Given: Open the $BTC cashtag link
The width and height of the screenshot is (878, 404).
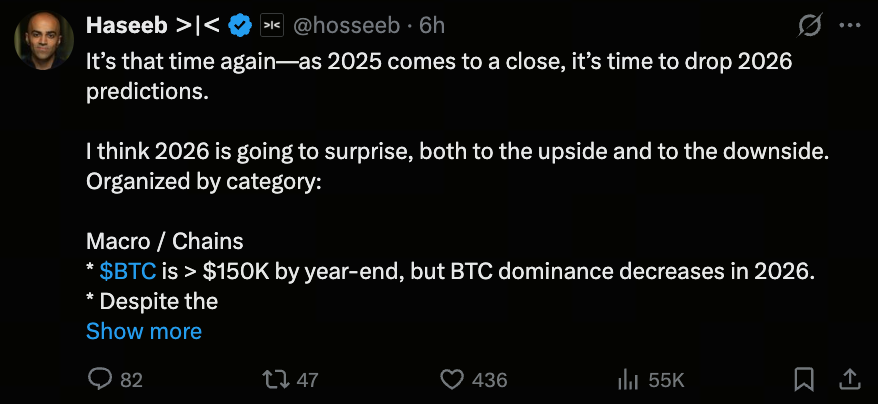Looking at the screenshot, I should tap(128, 270).
